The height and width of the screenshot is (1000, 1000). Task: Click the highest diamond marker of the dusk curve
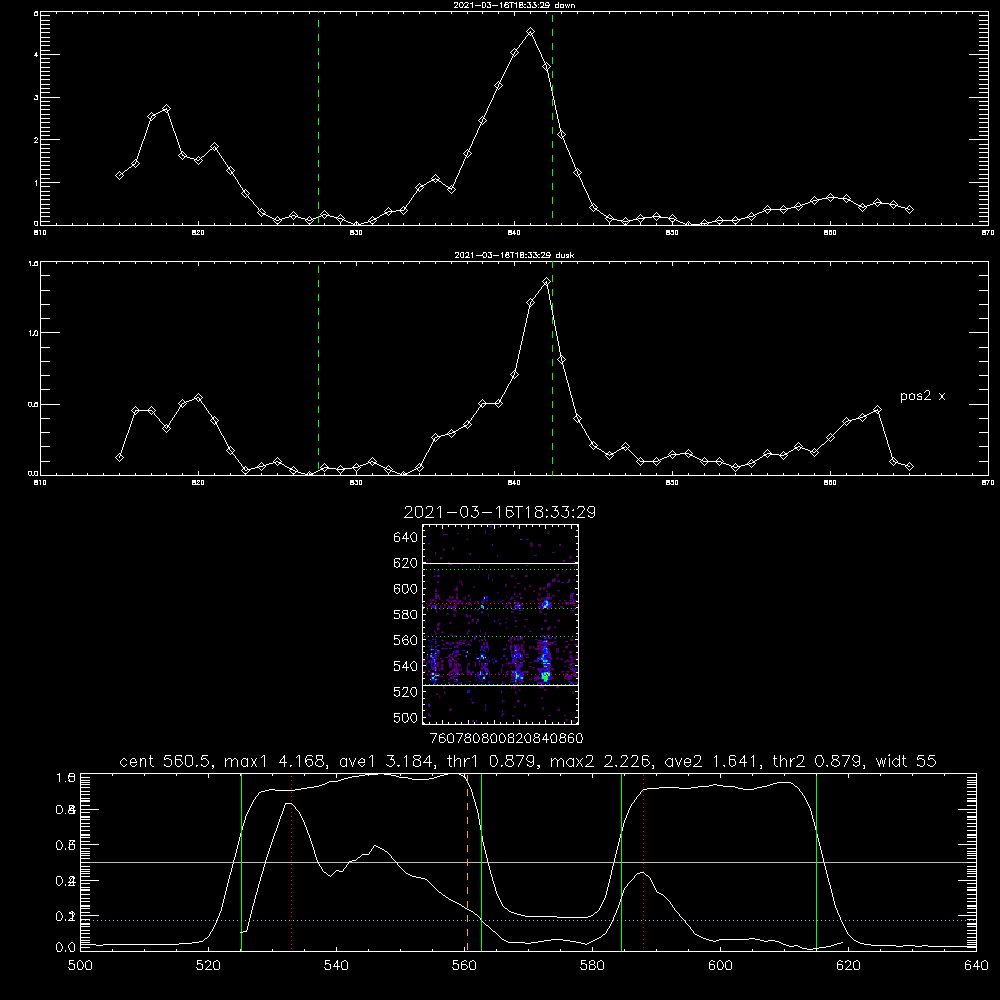(546, 281)
